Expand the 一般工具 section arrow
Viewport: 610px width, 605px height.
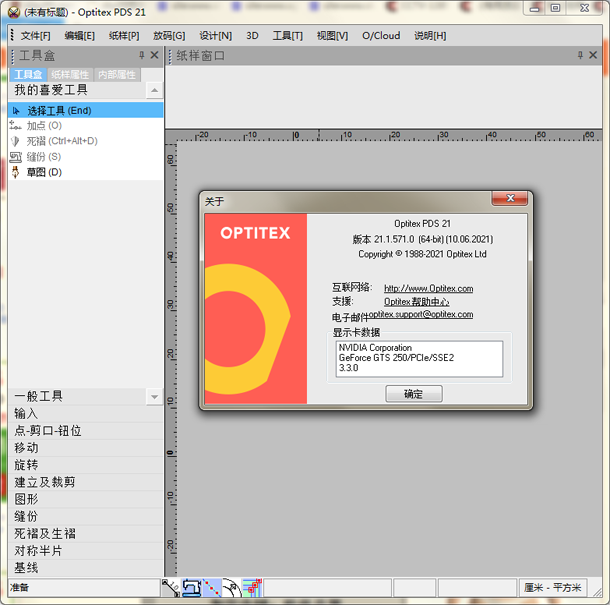pos(154,397)
